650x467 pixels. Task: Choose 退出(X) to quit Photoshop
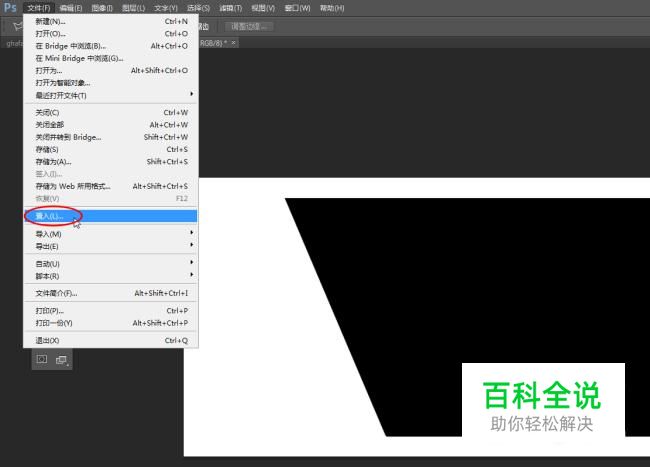point(111,340)
